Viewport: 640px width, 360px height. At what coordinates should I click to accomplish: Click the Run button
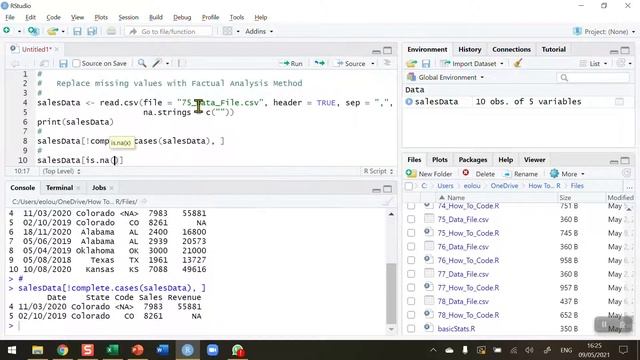[x=291, y=64]
